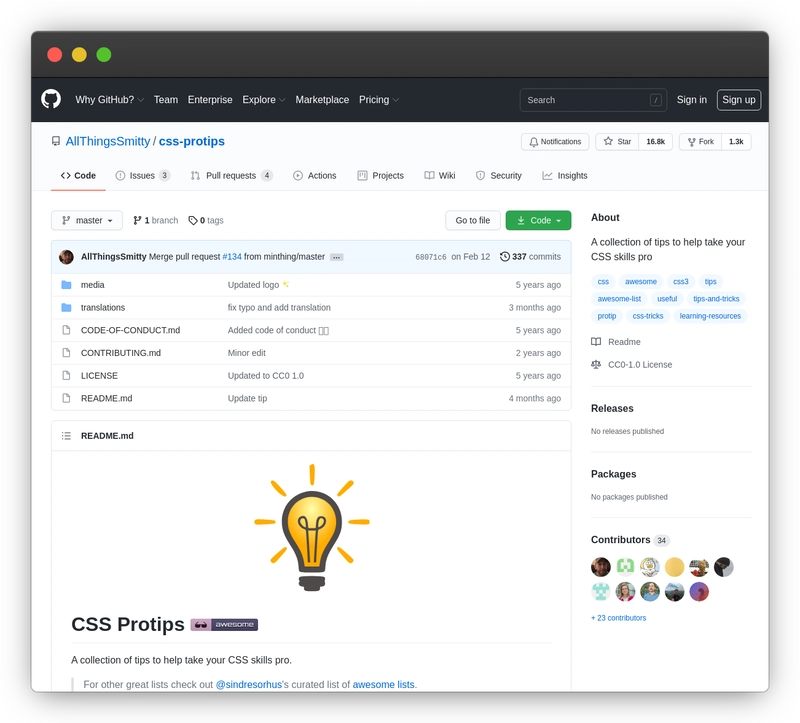The height and width of the screenshot is (723, 800).
Task: Switch to the Code tab
Action: pyautogui.click(x=78, y=176)
